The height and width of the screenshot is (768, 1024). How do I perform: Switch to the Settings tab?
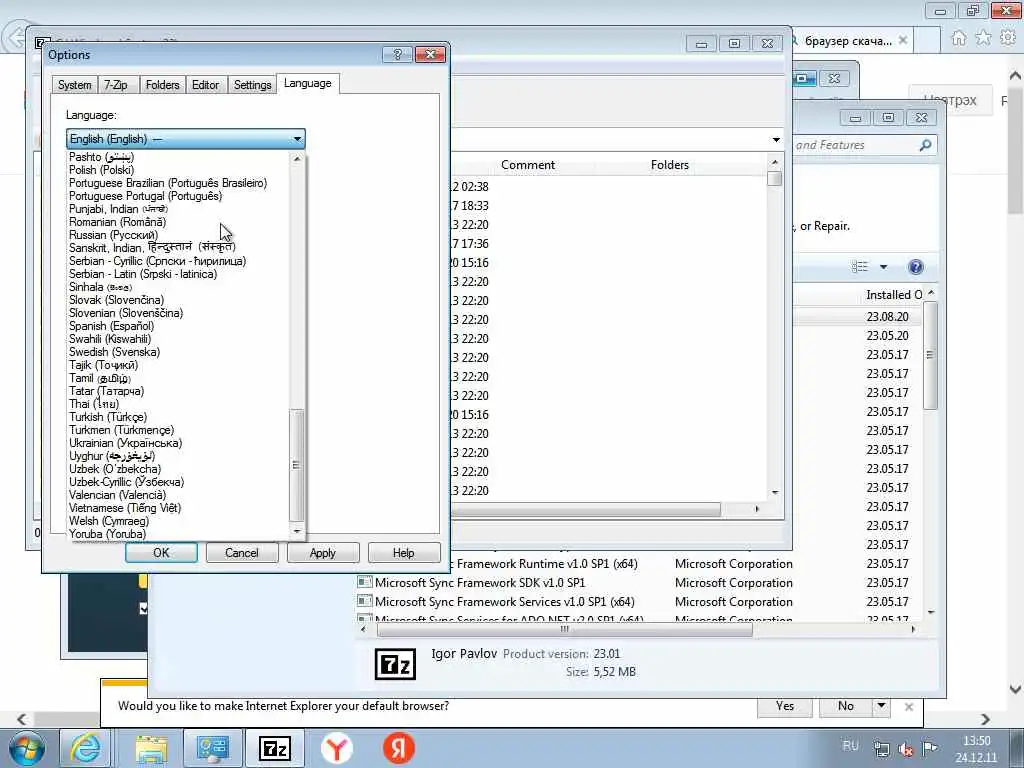[252, 85]
